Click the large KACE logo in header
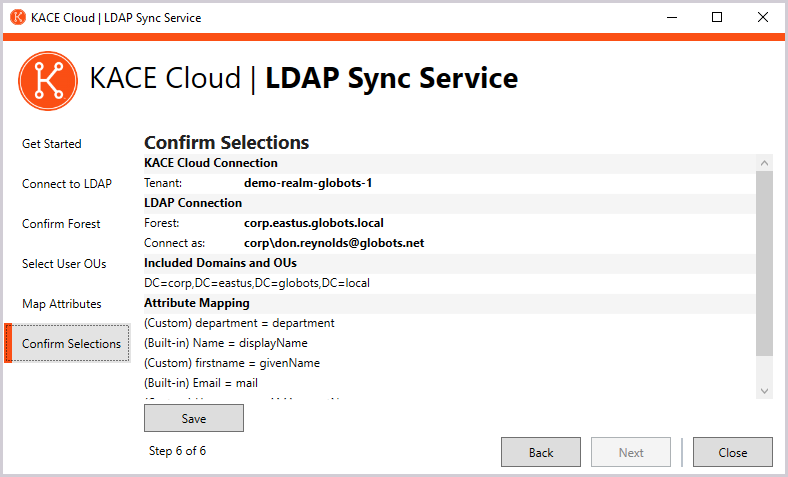Screen dimensions: 788x477 (x=48, y=80)
